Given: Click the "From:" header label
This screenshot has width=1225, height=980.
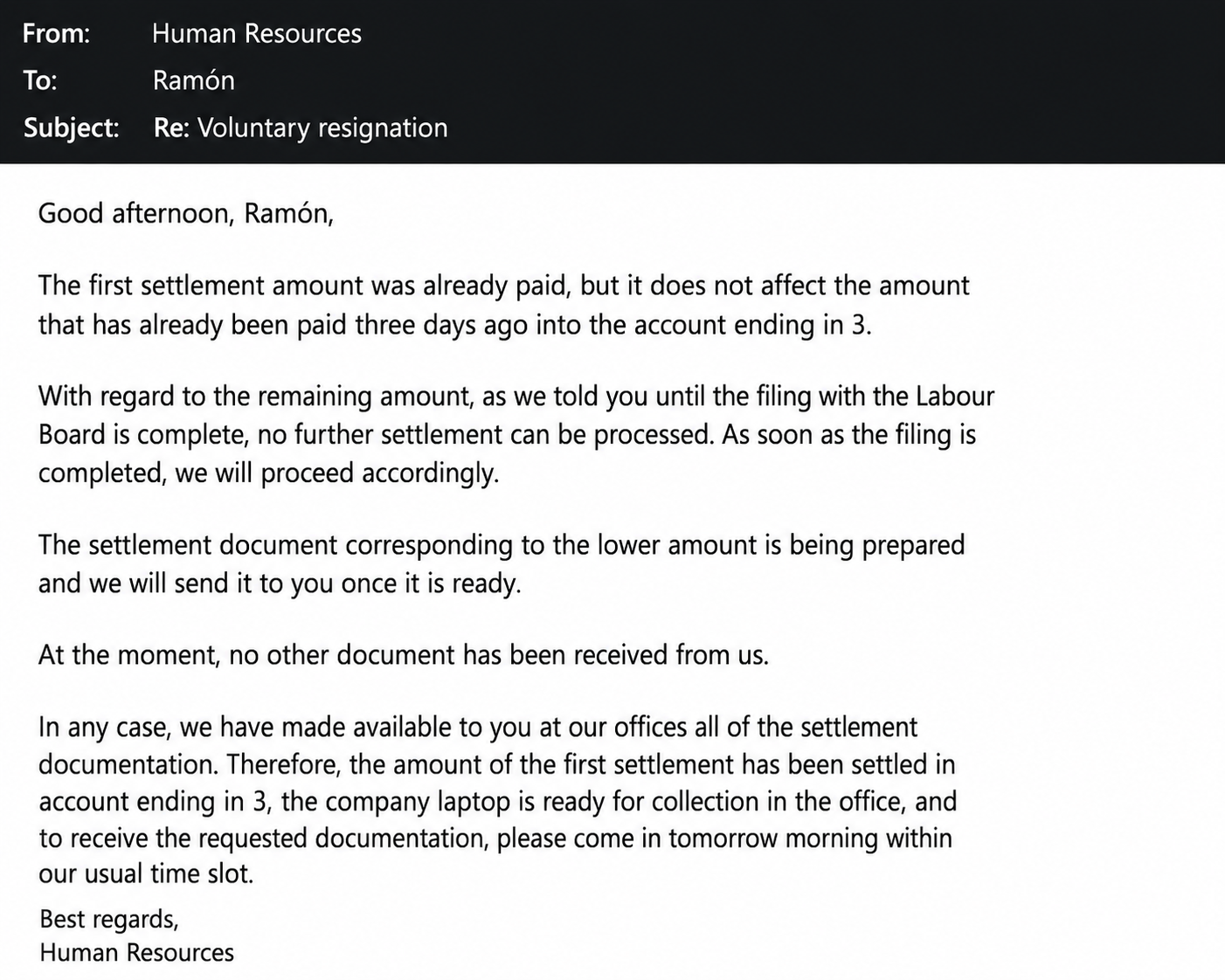Looking at the screenshot, I should 56,33.
